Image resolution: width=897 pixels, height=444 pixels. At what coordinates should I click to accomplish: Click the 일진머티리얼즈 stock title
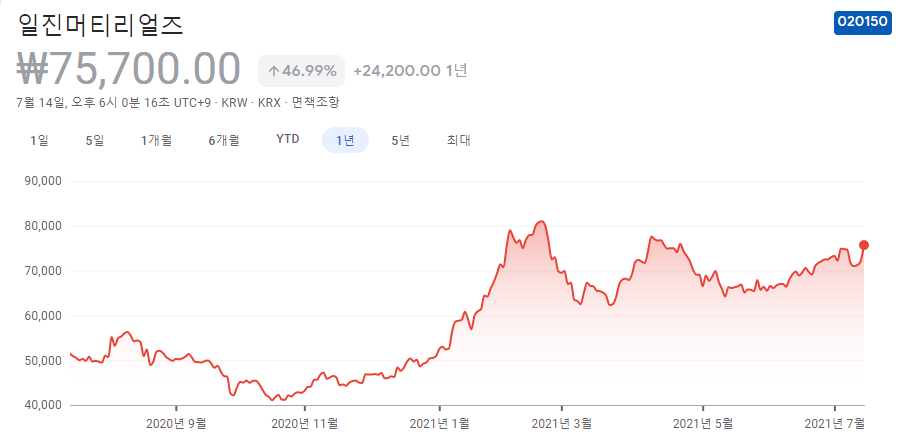(101, 25)
